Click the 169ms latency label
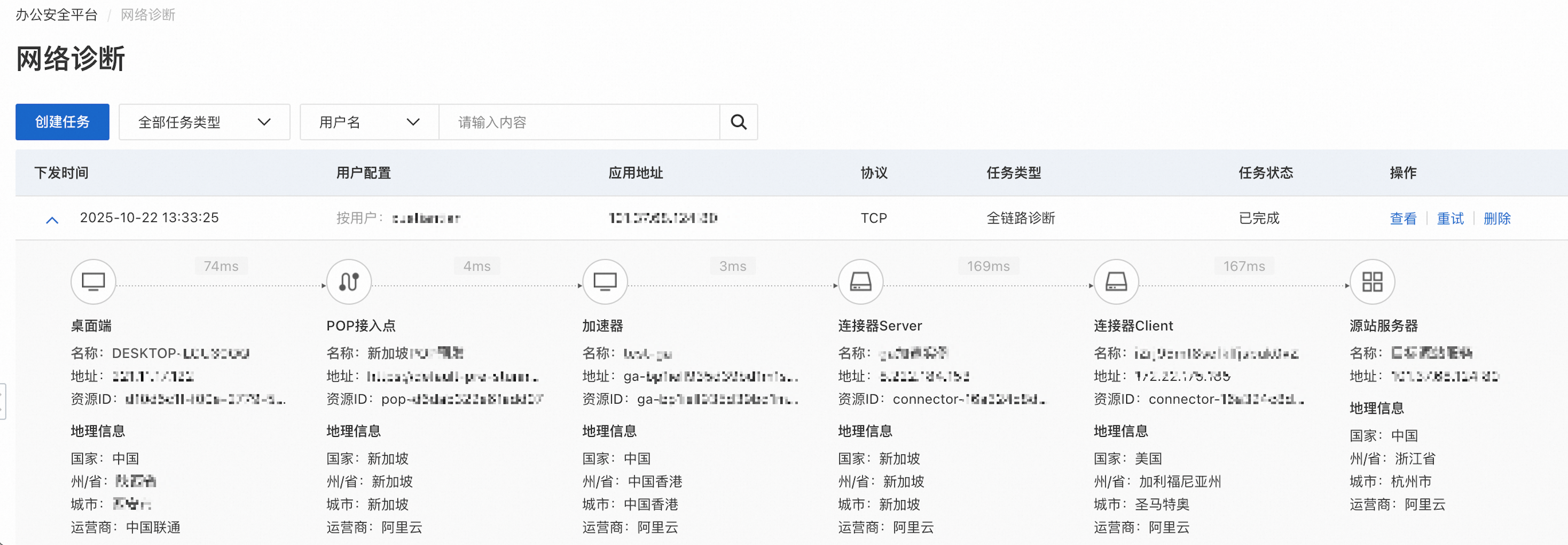 click(988, 266)
